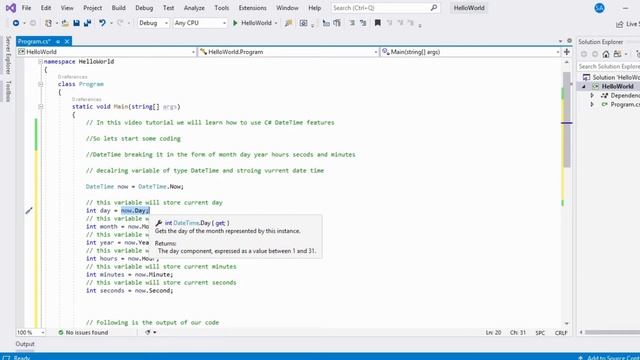The image size is (640, 360).
Task: Click the code line 'int seconds = now.Second;'
Action: coord(129,291)
